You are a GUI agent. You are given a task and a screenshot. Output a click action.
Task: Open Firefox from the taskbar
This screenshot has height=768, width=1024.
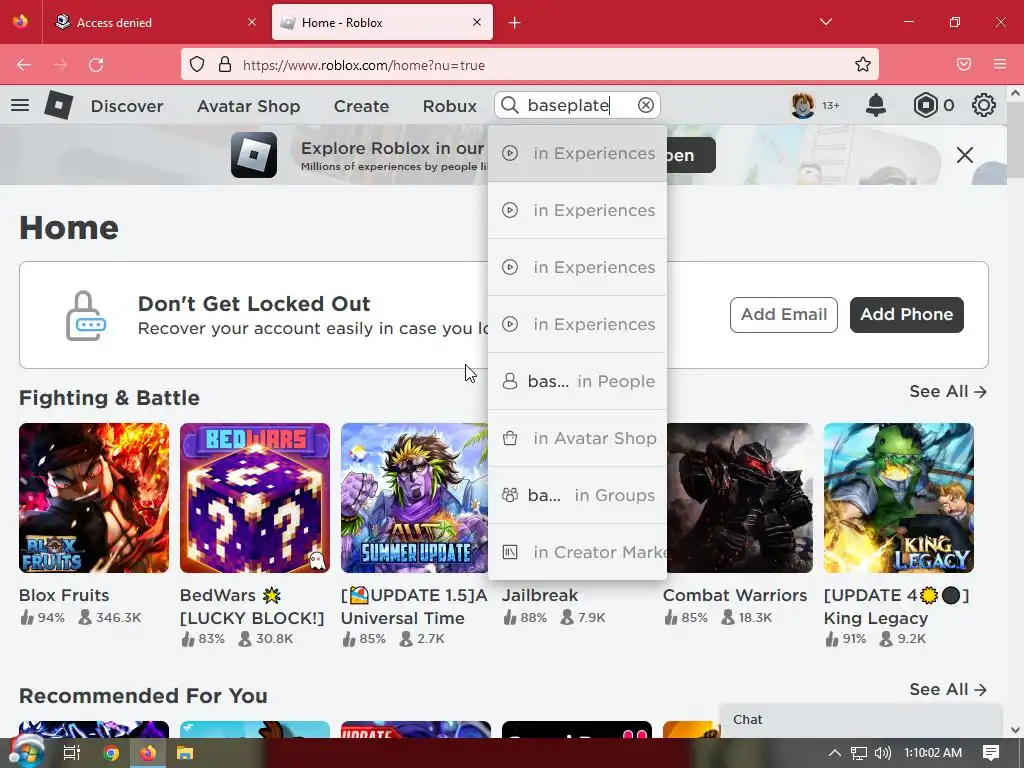148,752
